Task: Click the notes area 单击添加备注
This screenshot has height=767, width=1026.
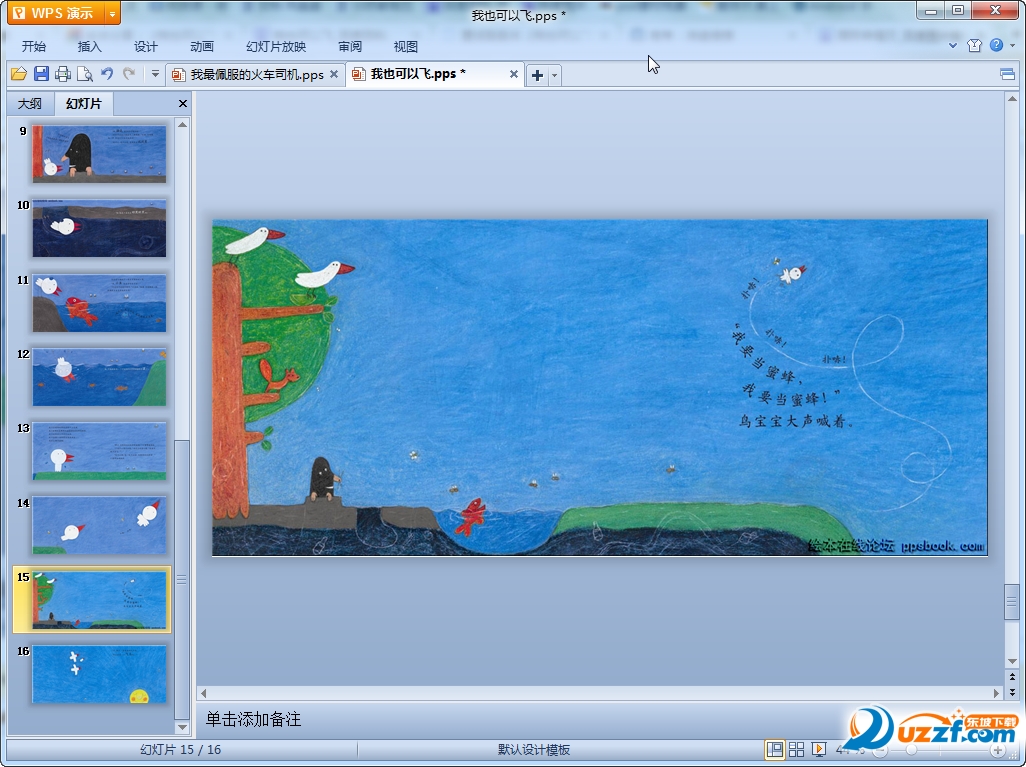Action: [253, 719]
